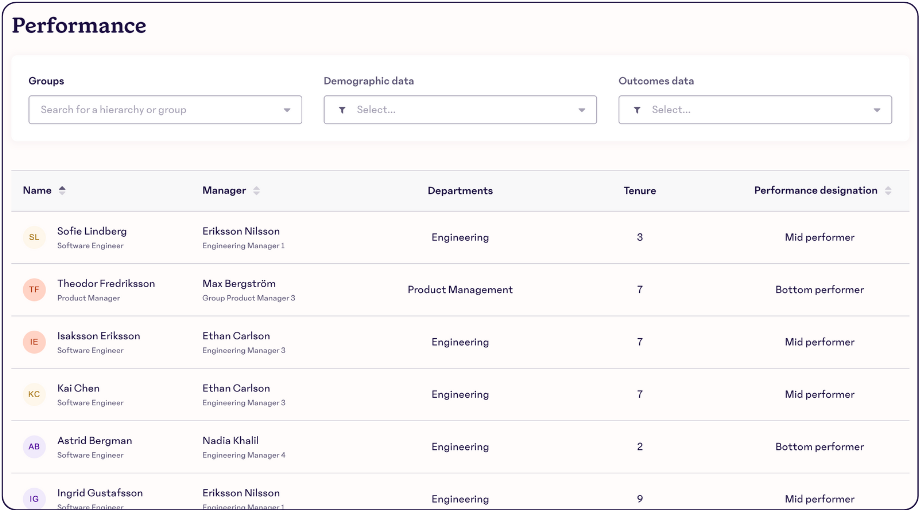
Task: Click Engineering in Sofie Lindberg's row
Action: (x=460, y=237)
